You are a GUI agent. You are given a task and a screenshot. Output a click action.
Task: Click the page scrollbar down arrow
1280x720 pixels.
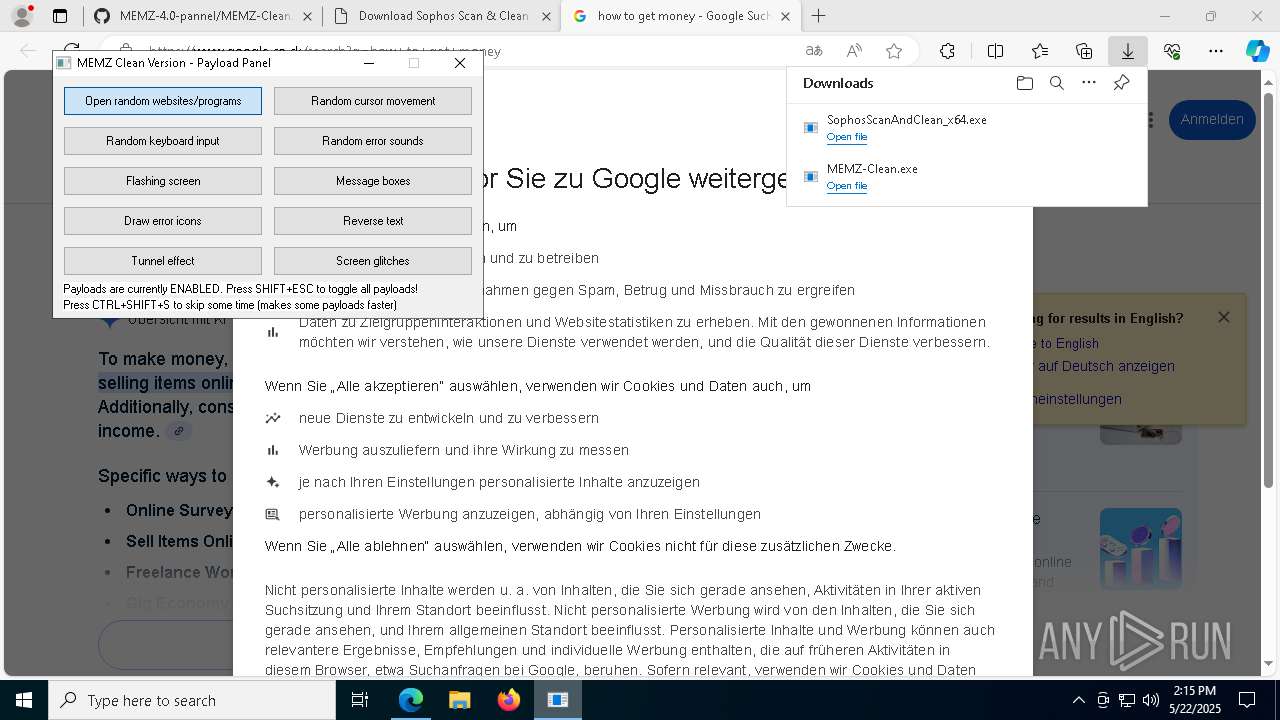click(1270, 663)
